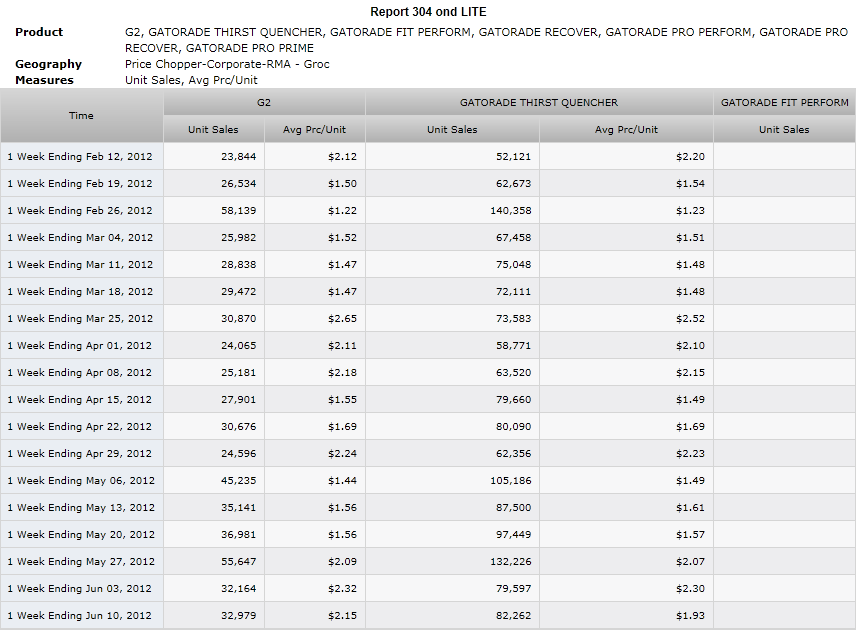Click the "GATORADE FIT PERFORM" column header

point(784,103)
